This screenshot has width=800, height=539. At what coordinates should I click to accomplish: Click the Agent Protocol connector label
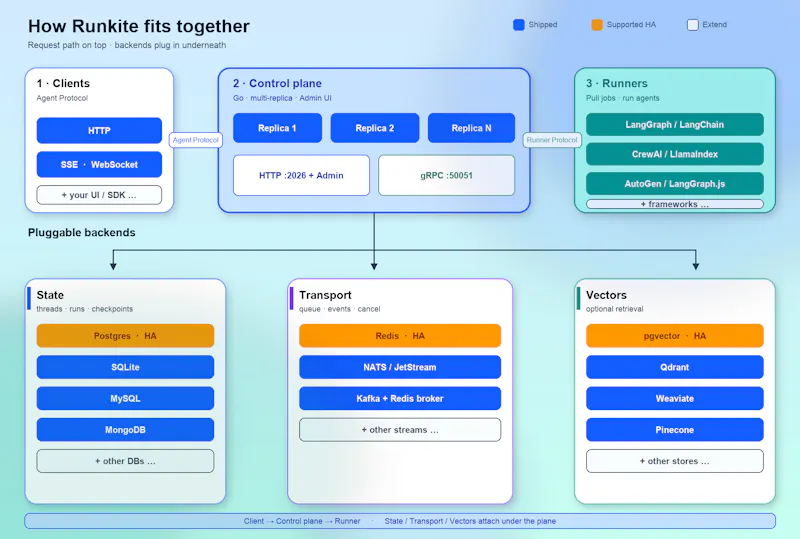pyautogui.click(x=195, y=140)
